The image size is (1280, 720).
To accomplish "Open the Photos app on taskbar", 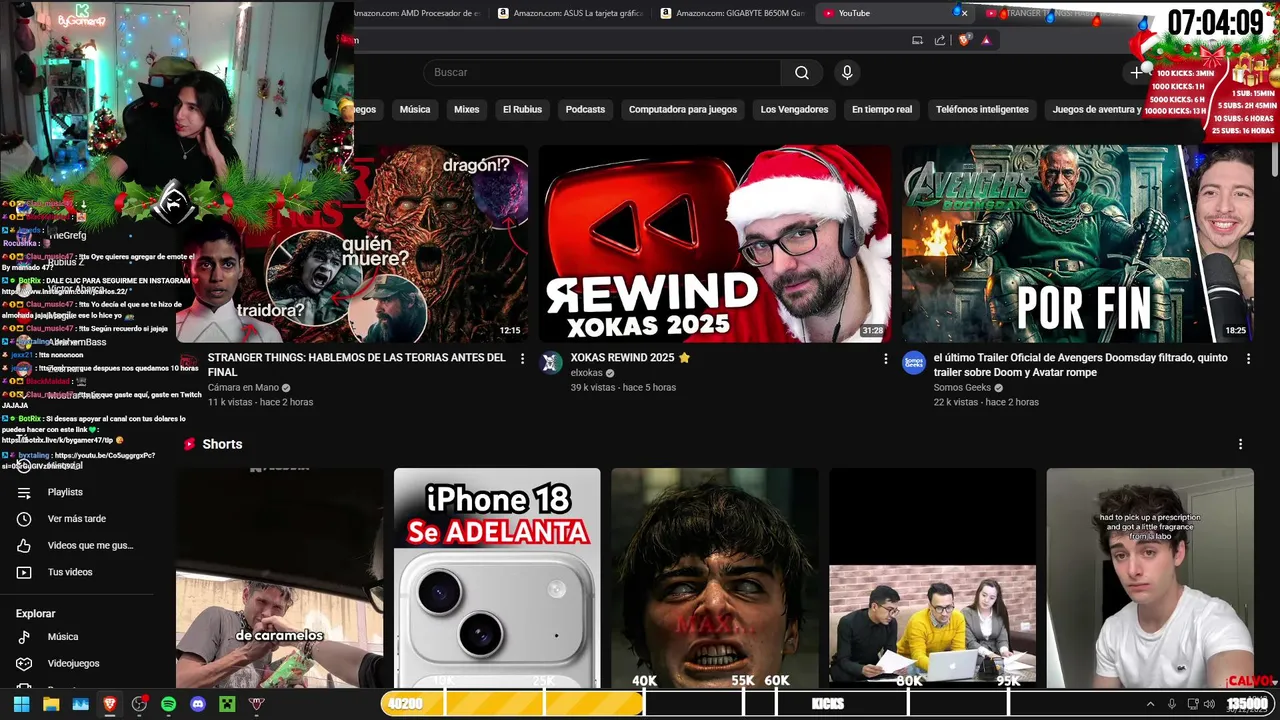I will (x=80, y=704).
